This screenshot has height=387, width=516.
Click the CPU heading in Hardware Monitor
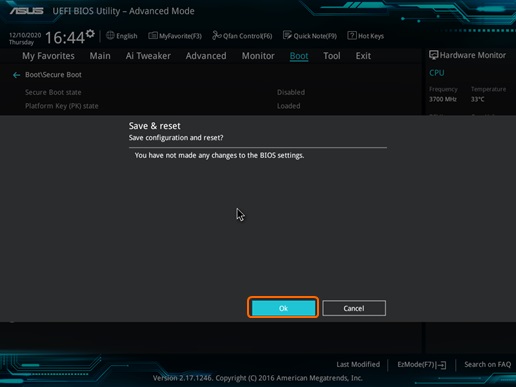tap(437, 73)
